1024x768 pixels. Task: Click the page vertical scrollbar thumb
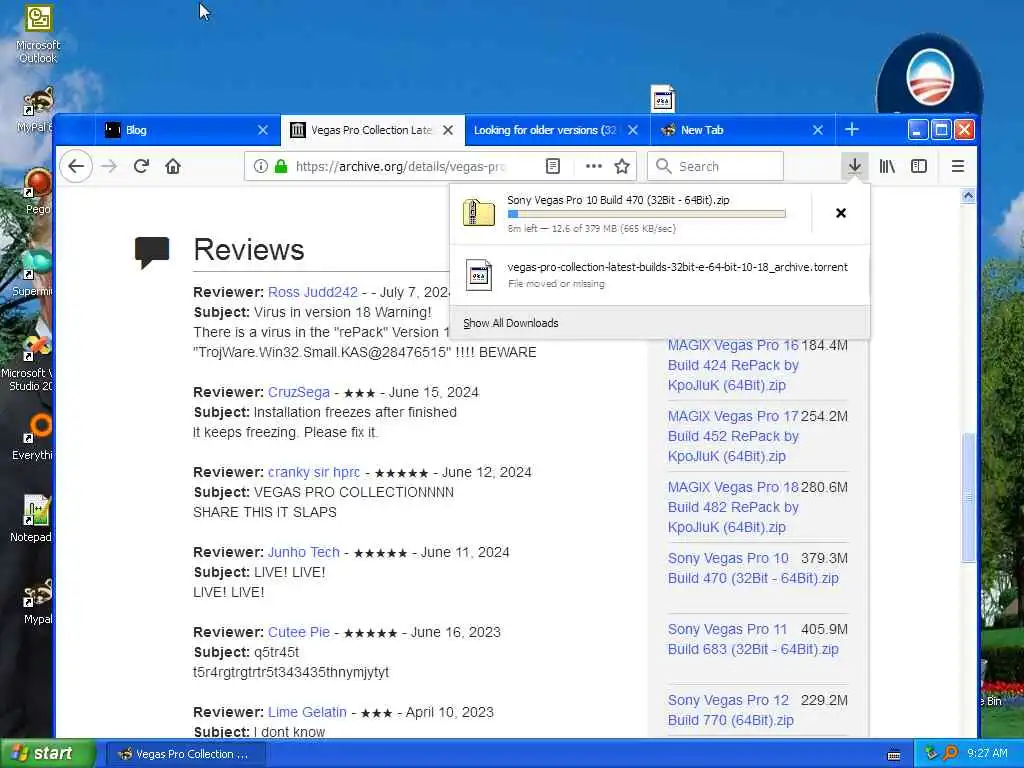click(x=968, y=497)
